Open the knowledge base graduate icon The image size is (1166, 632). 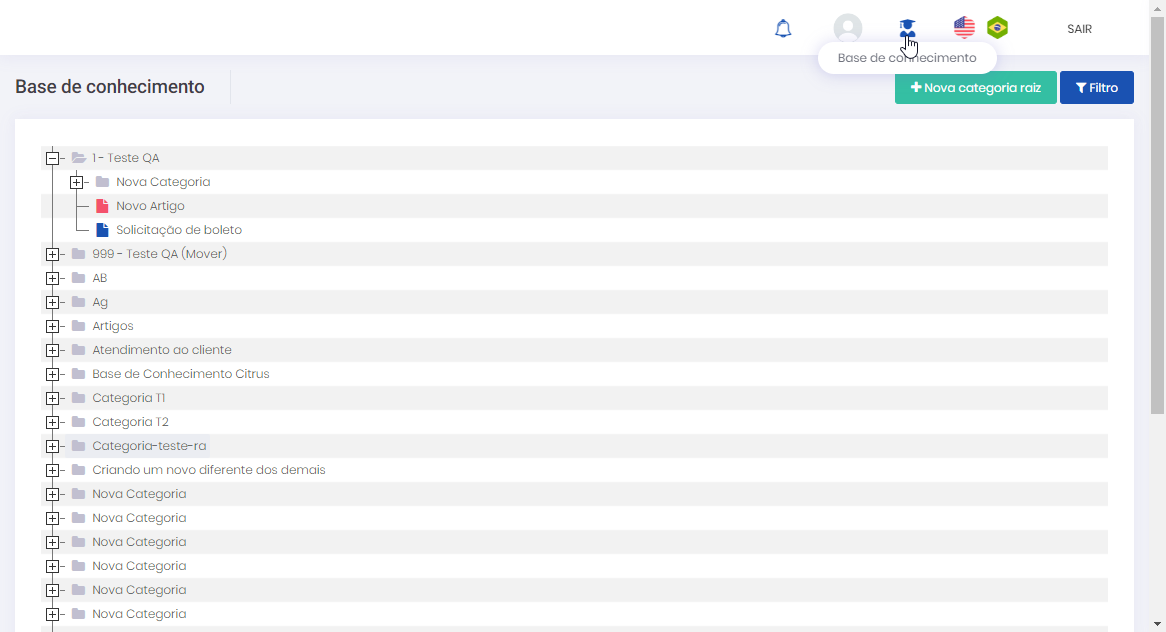tap(907, 28)
